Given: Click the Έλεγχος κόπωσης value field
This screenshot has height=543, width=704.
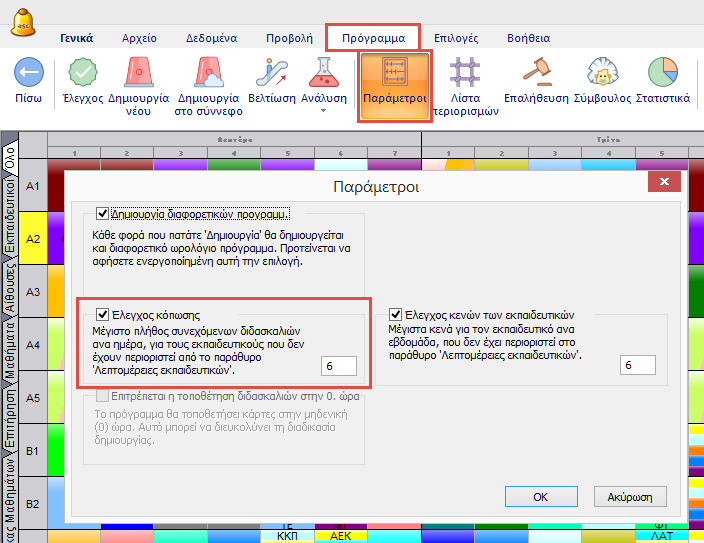Looking at the screenshot, I should [339, 366].
